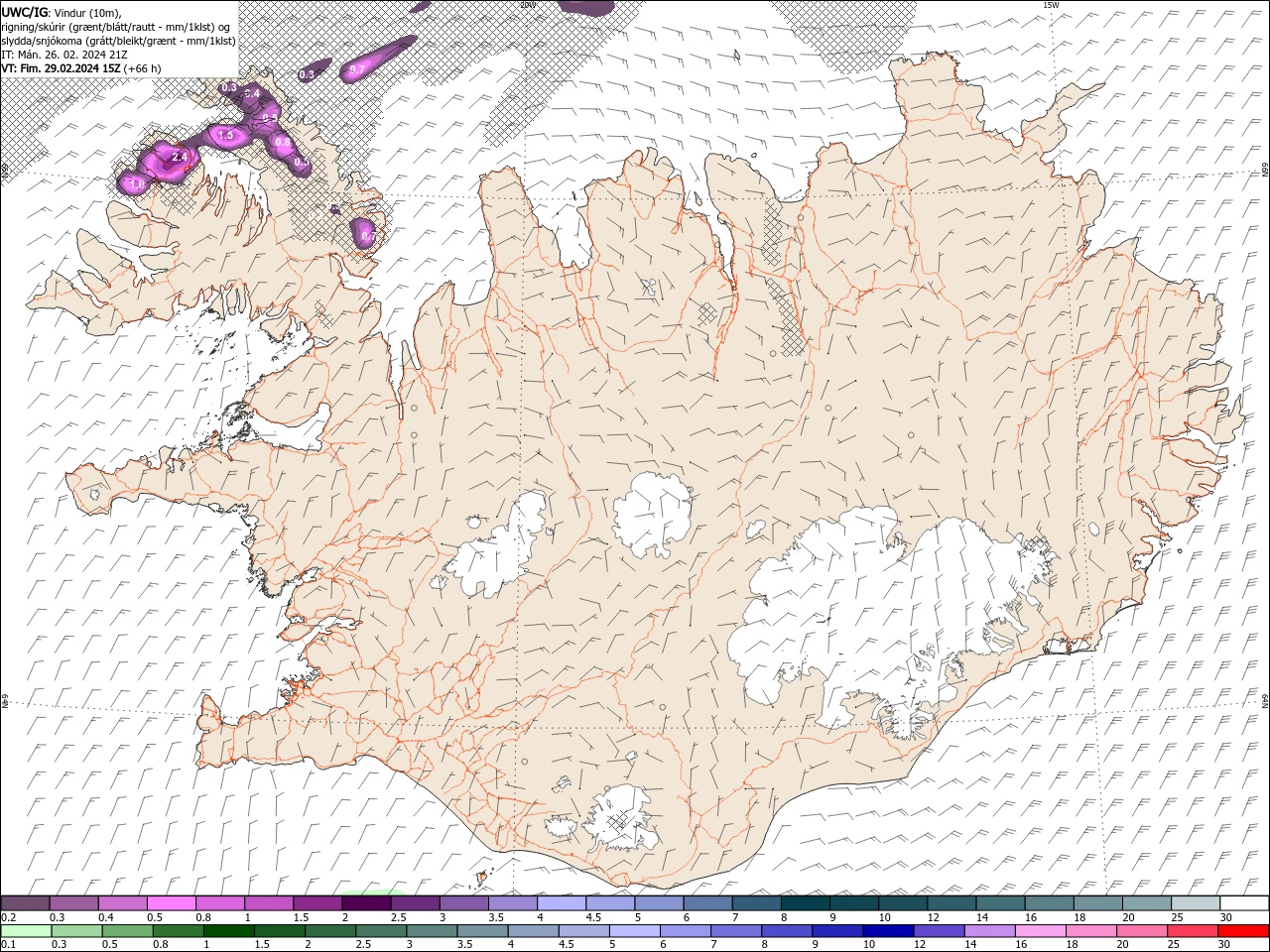Click the 'VT: Fim. 29.02.2024 15Z' valid time

[61, 68]
